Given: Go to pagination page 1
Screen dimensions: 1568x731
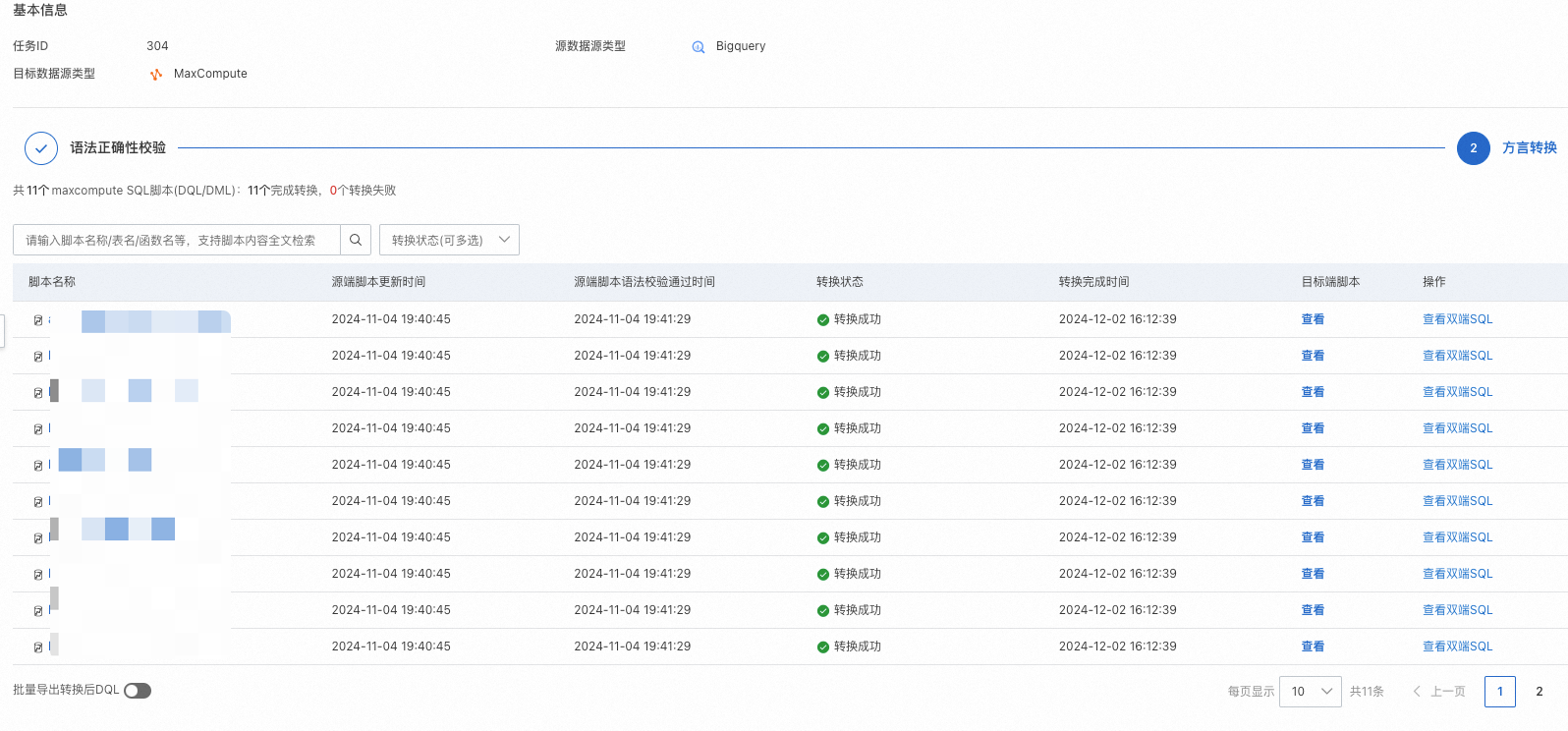Looking at the screenshot, I should [1500, 692].
